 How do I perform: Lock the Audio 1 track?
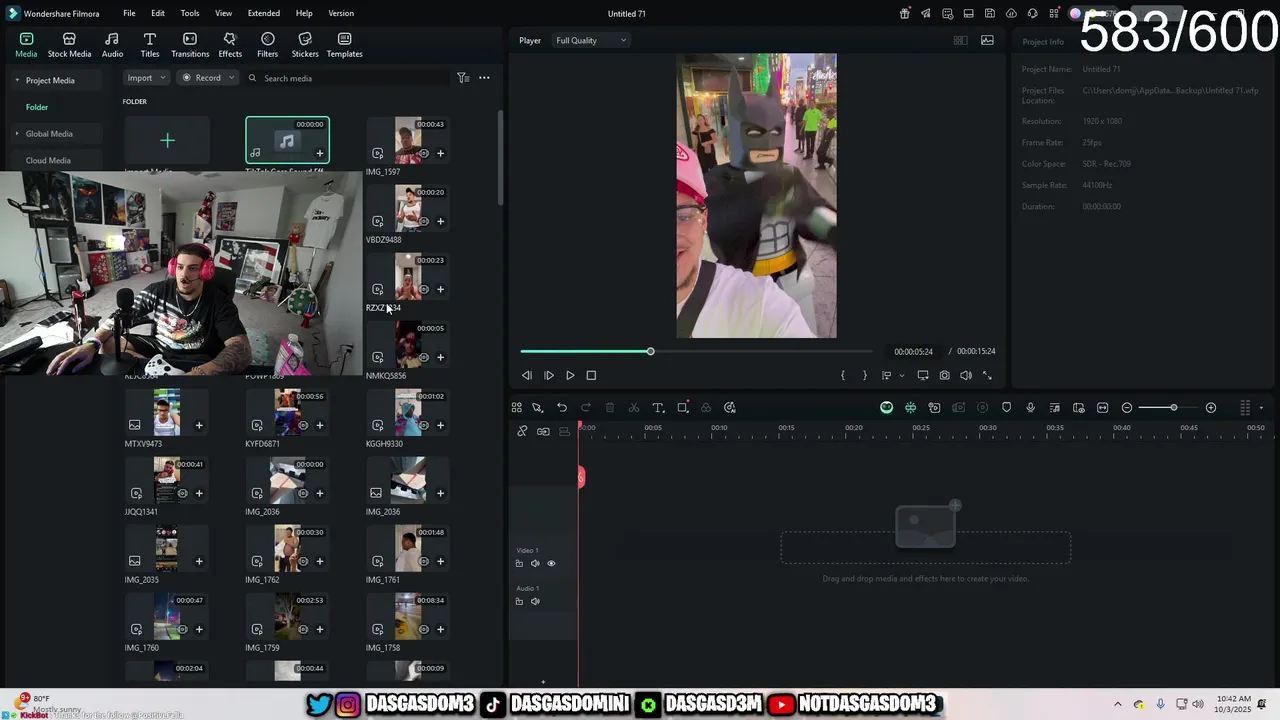click(519, 601)
